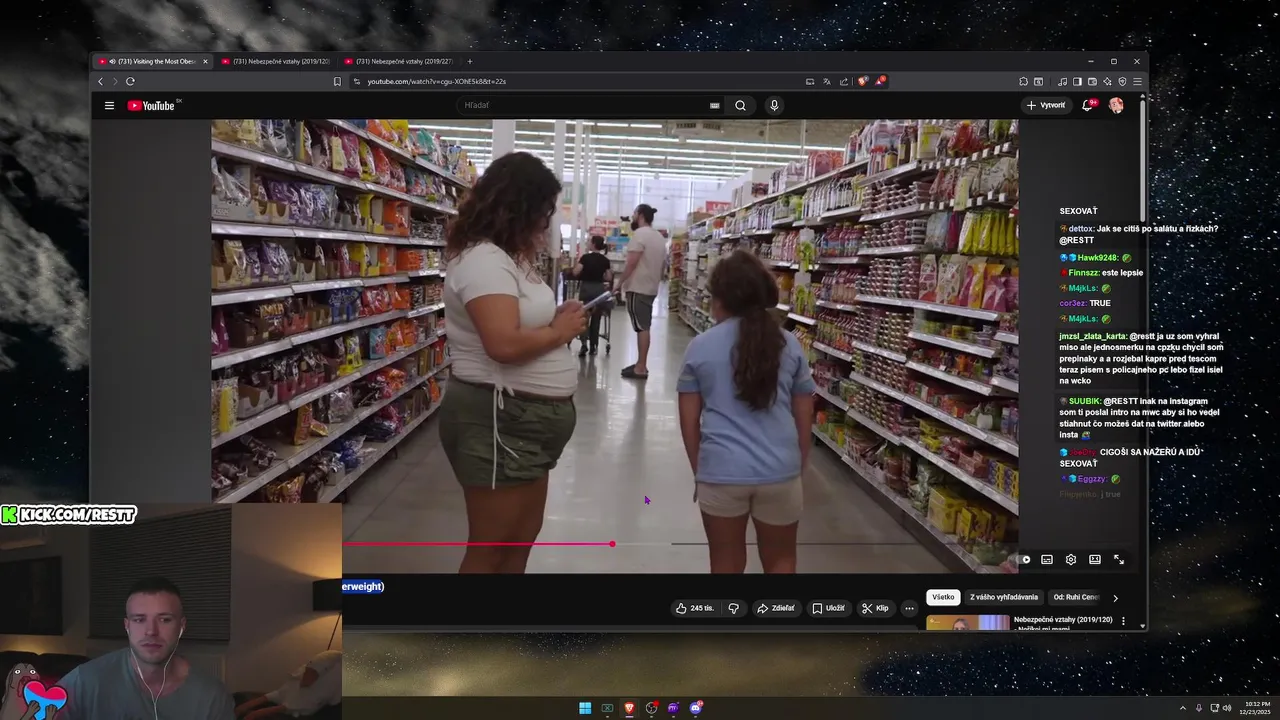Click the red progress bar scrubber
The image size is (1280, 720).
tap(612, 544)
